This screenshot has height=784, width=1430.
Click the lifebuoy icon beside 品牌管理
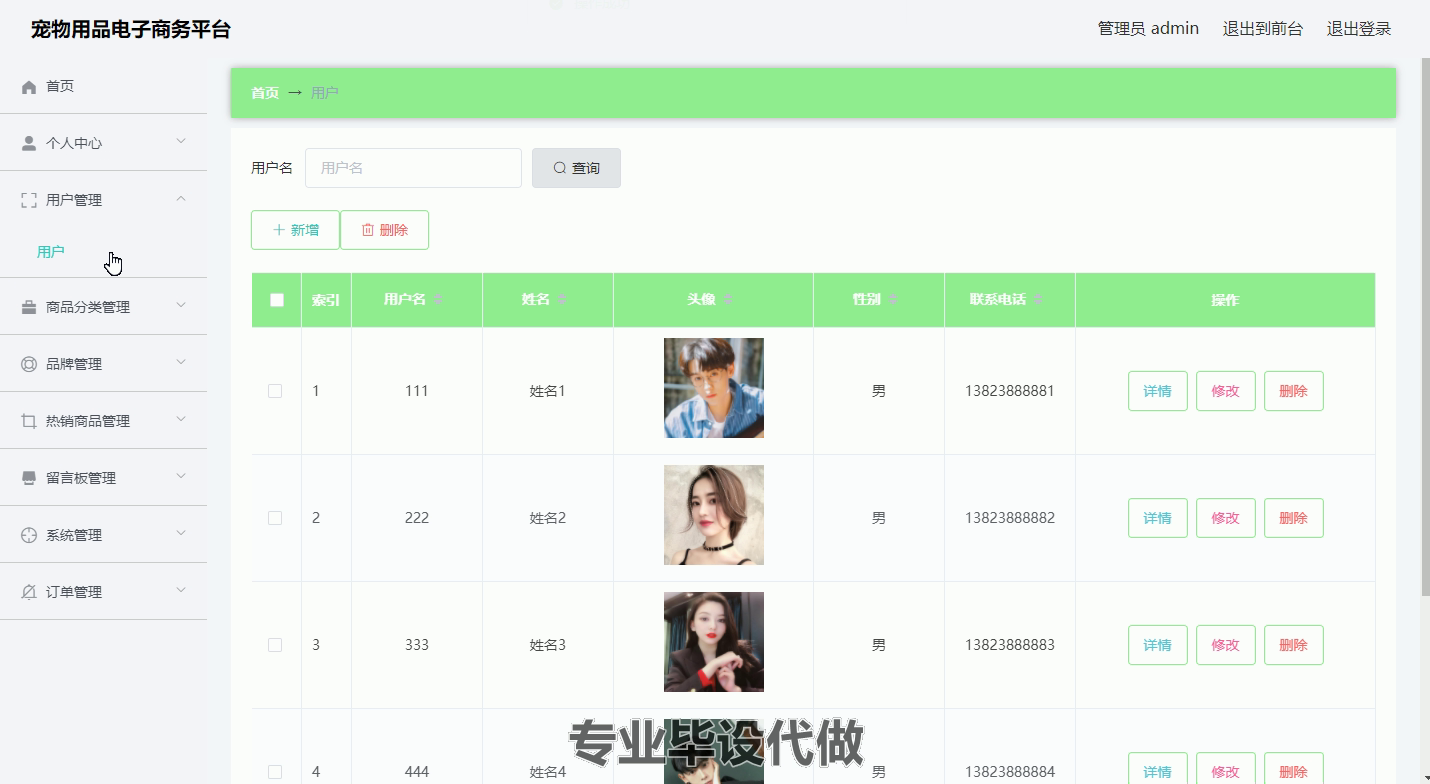click(x=29, y=365)
